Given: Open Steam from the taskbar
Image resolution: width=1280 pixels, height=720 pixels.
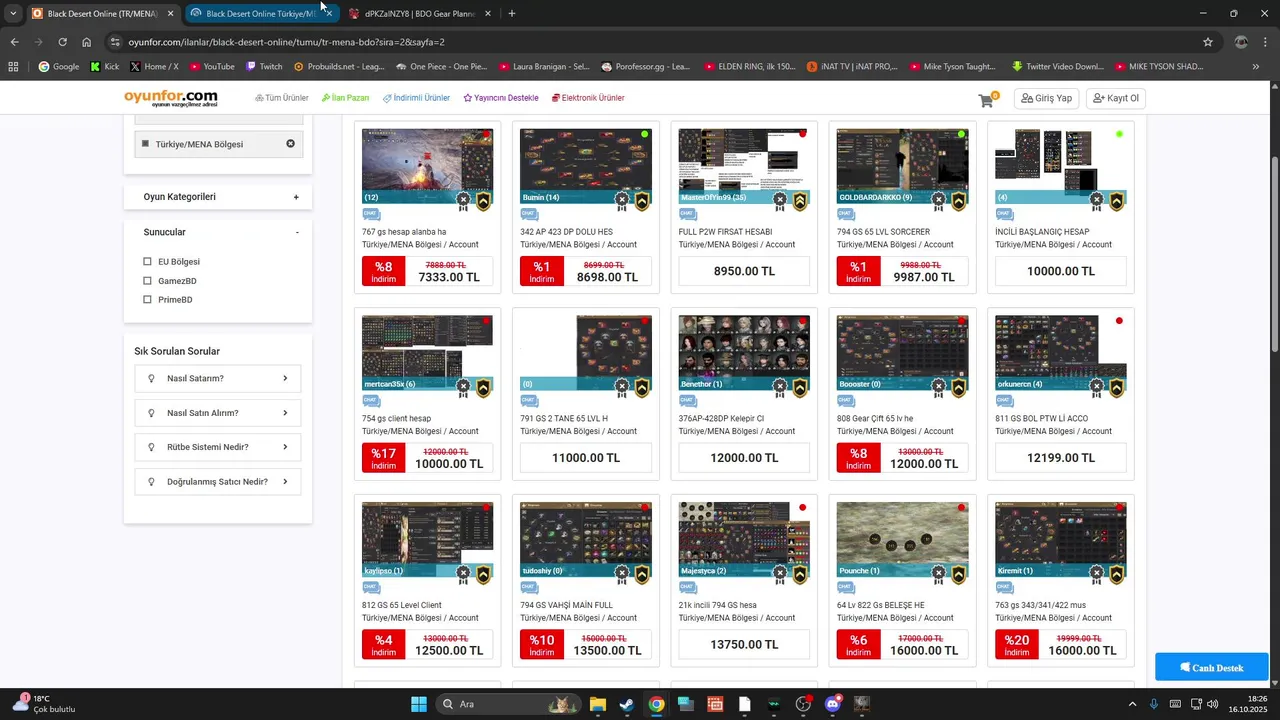Looking at the screenshot, I should pos(626,704).
